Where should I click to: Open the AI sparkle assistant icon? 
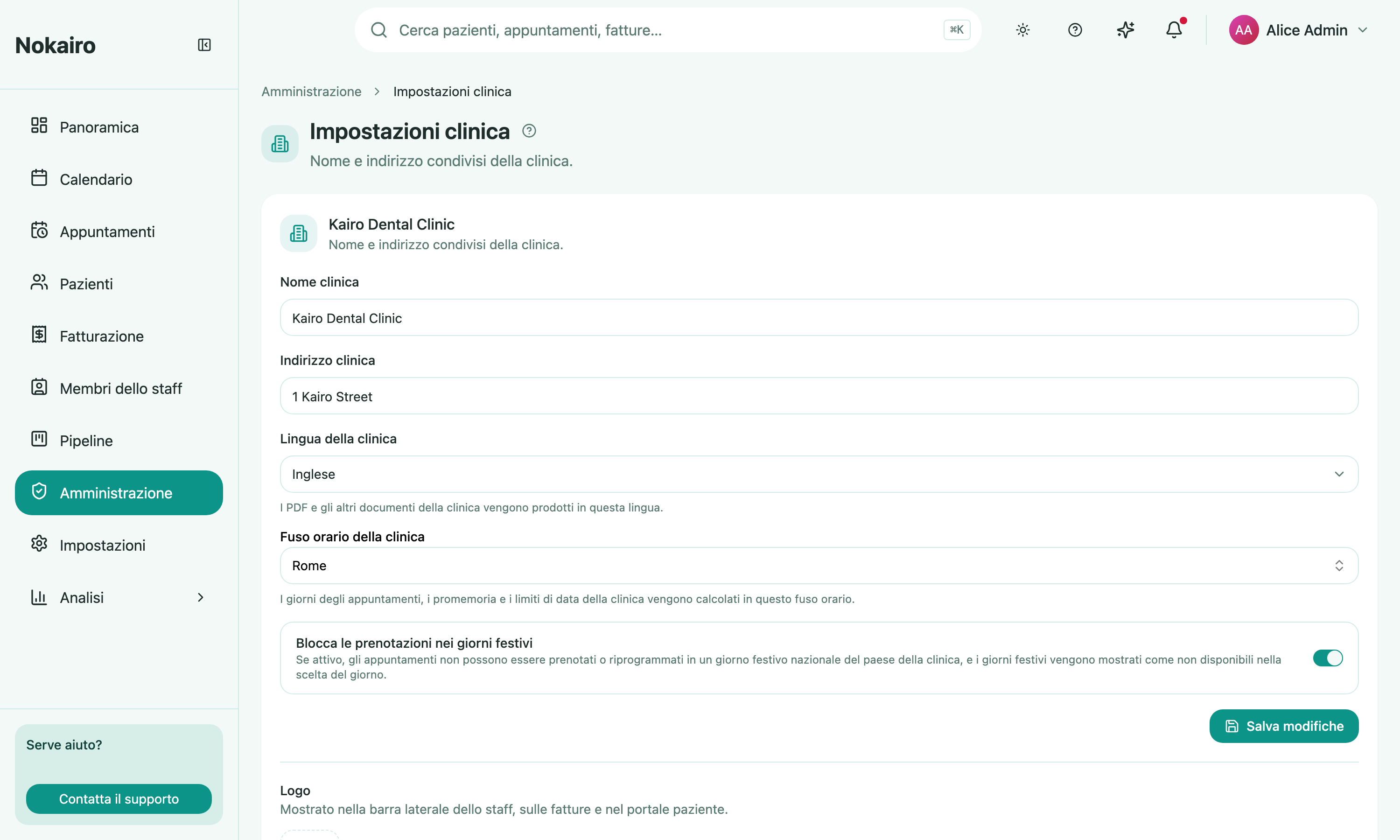click(x=1125, y=30)
